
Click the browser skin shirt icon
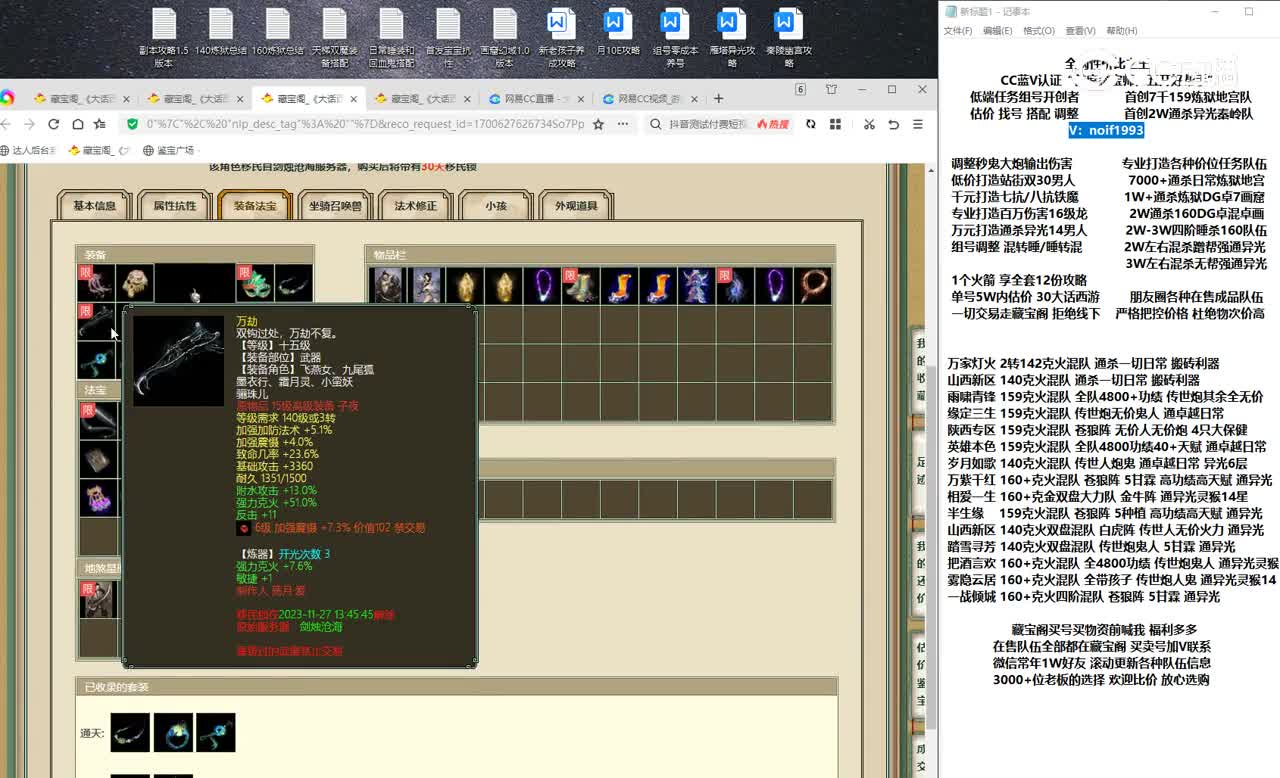coord(831,89)
